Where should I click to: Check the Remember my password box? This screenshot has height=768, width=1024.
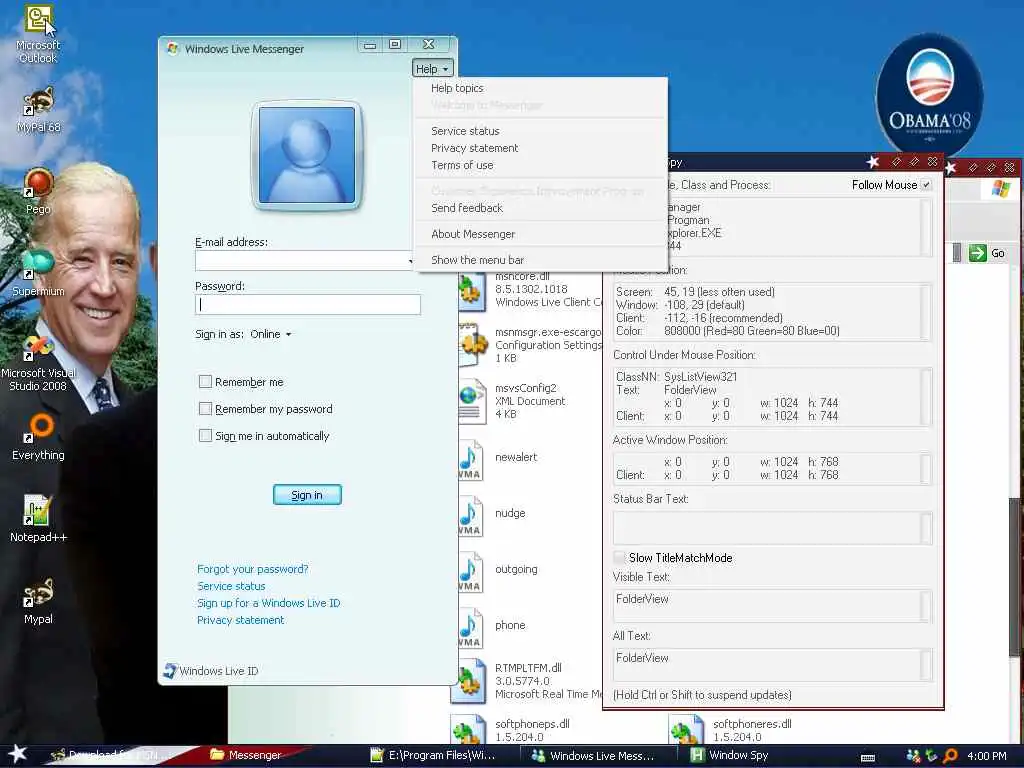(x=205, y=408)
